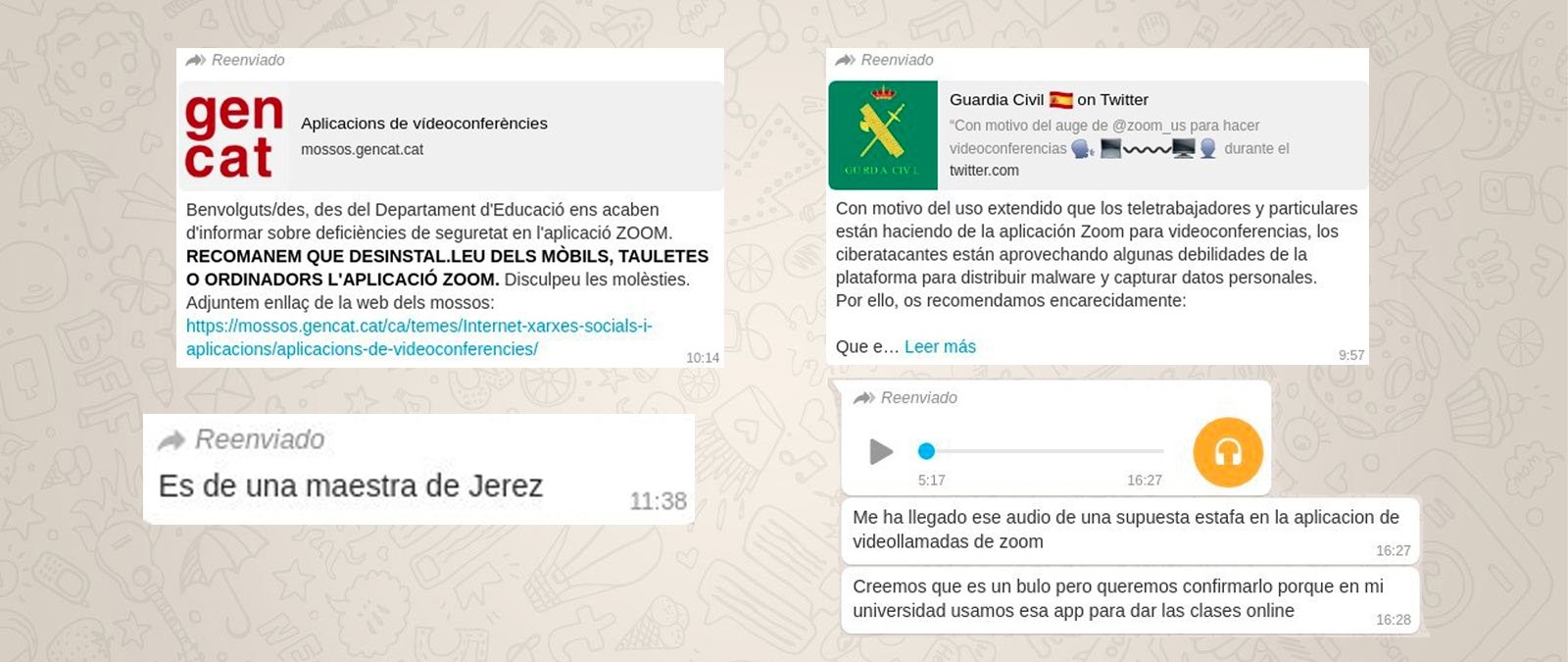Expand the message with 'Leer más'
The height and width of the screenshot is (662, 1568).
[940, 346]
